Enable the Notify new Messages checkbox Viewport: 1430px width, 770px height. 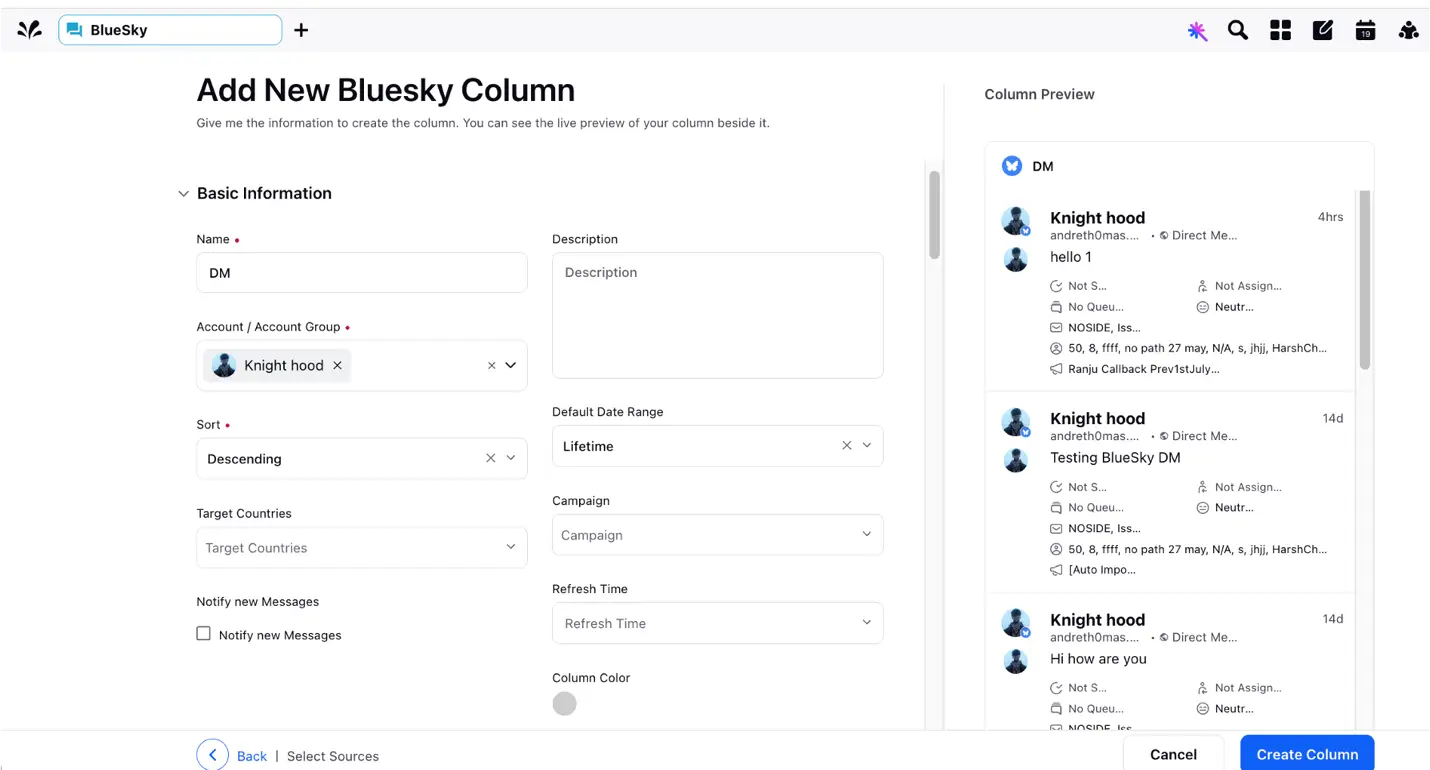(204, 634)
